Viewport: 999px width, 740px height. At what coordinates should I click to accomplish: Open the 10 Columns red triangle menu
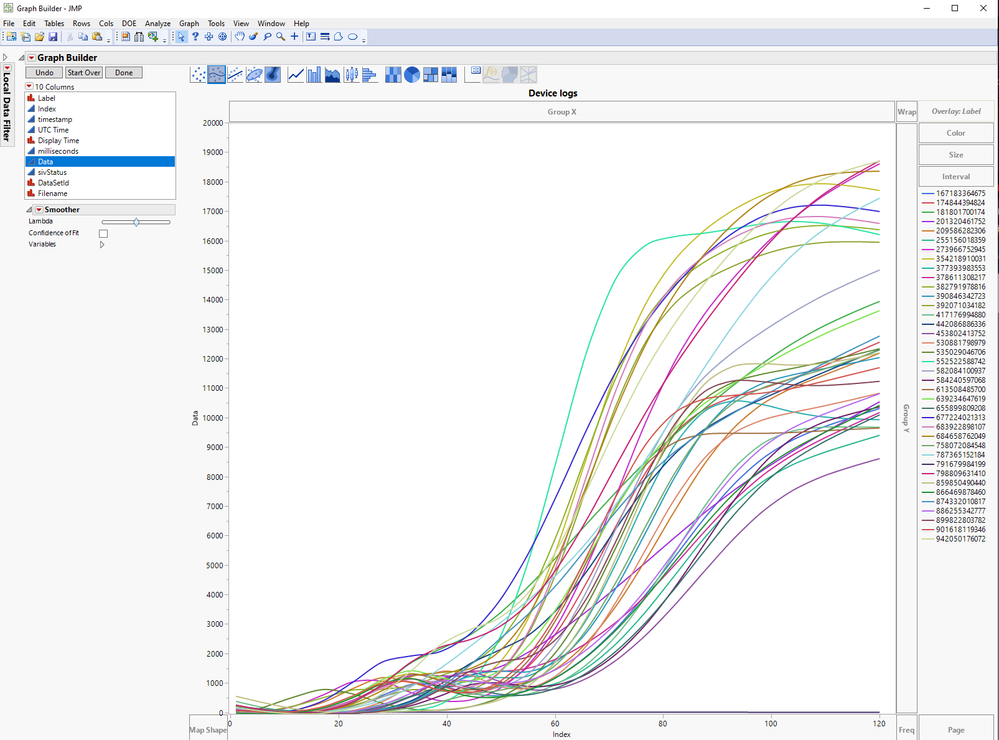pyautogui.click(x=29, y=87)
